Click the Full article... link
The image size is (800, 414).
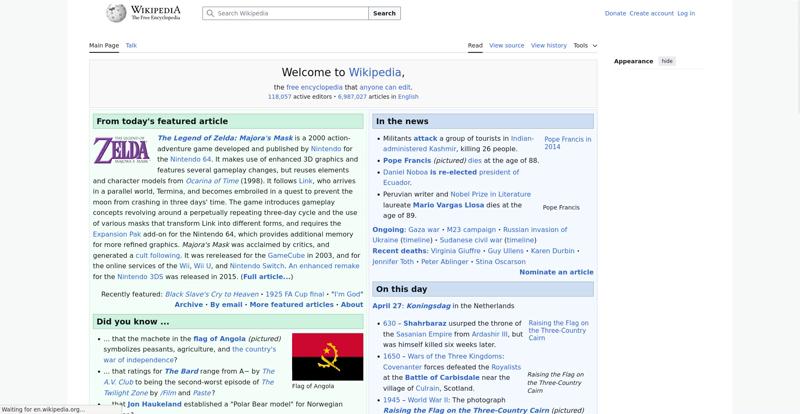[x=267, y=277]
